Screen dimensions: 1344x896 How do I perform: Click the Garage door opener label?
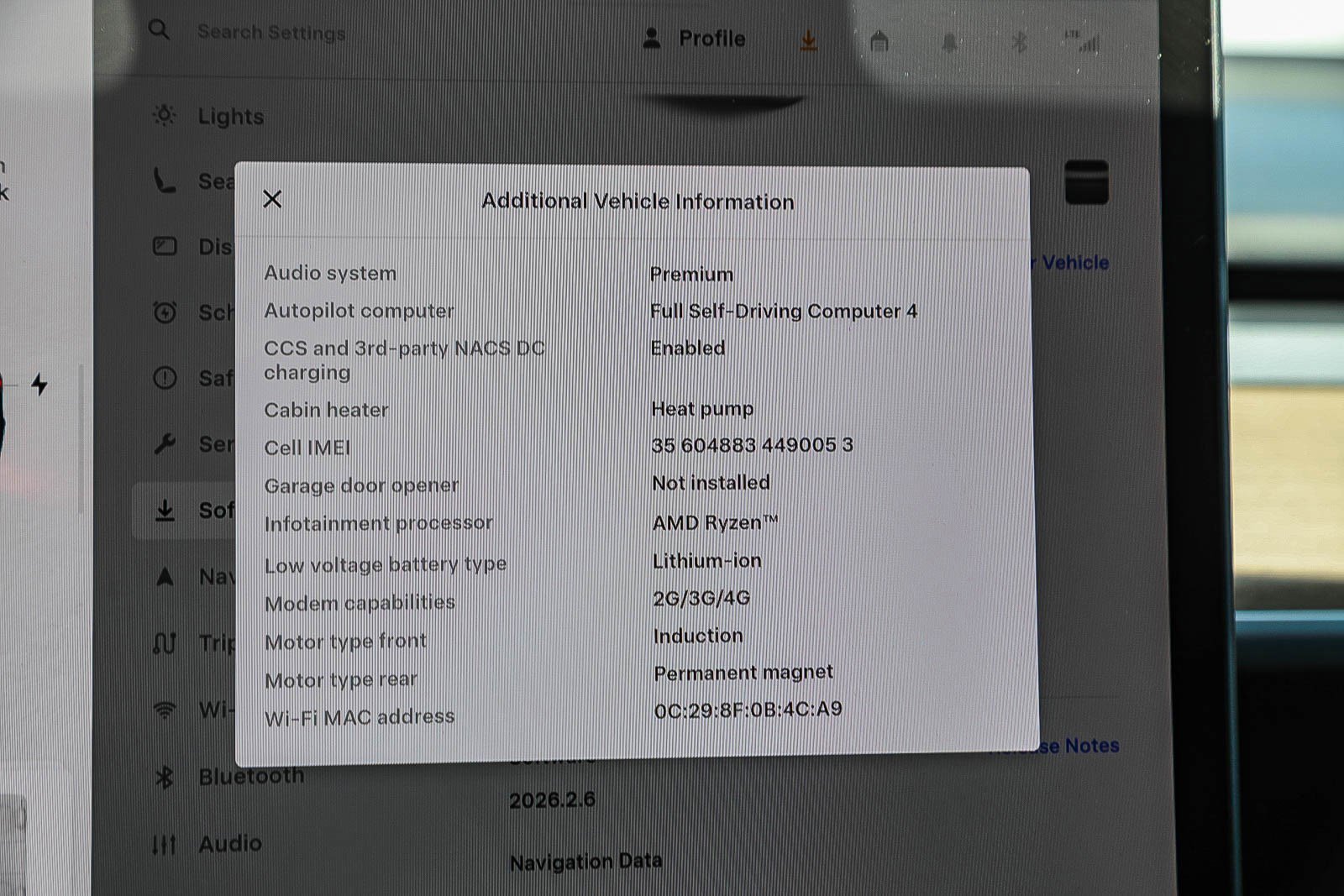click(x=362, y=485)
